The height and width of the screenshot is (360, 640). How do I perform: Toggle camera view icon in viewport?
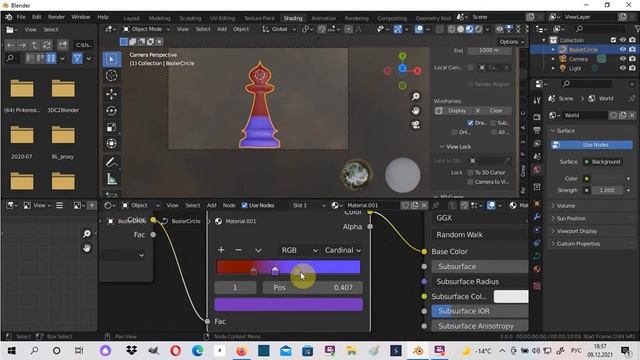416,125
